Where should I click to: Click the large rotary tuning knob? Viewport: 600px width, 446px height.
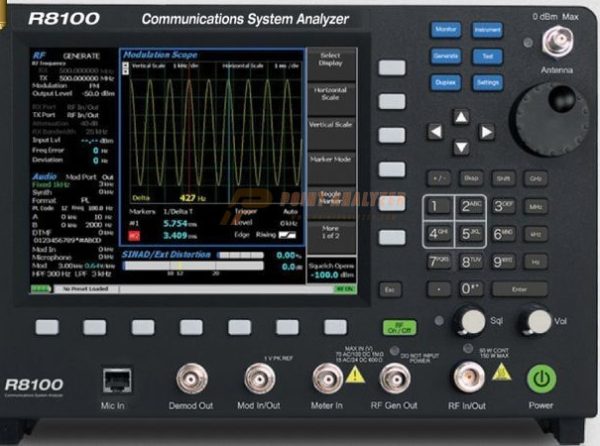[x=549, y=119]
